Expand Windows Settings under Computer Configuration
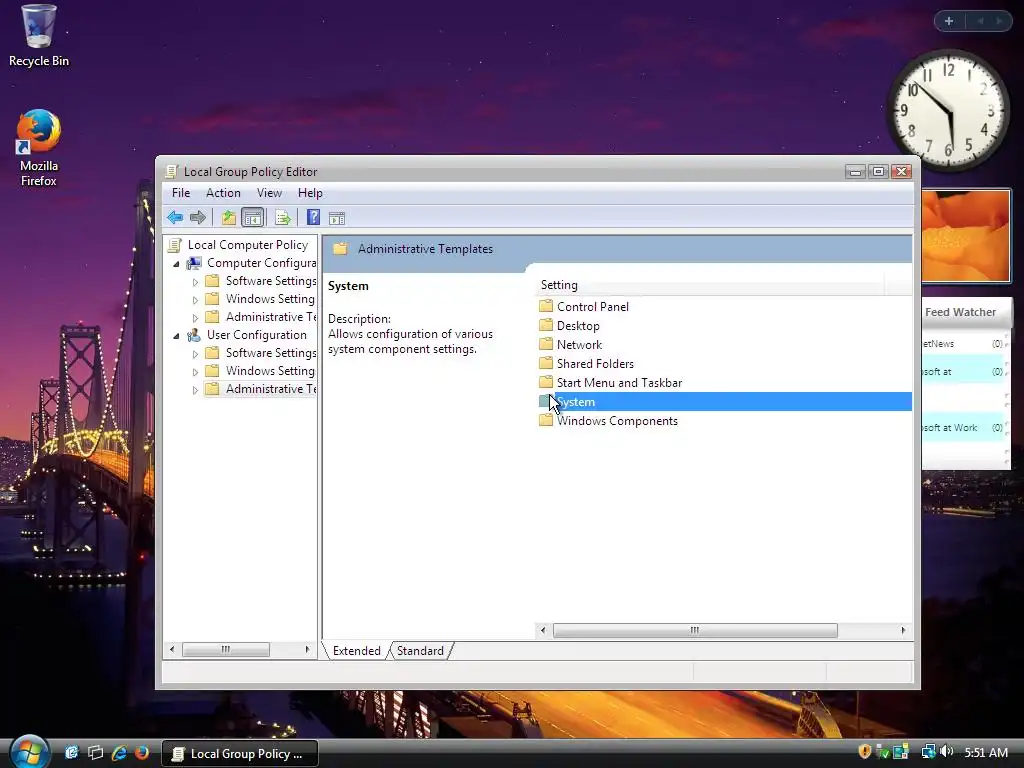 [195, 300]
